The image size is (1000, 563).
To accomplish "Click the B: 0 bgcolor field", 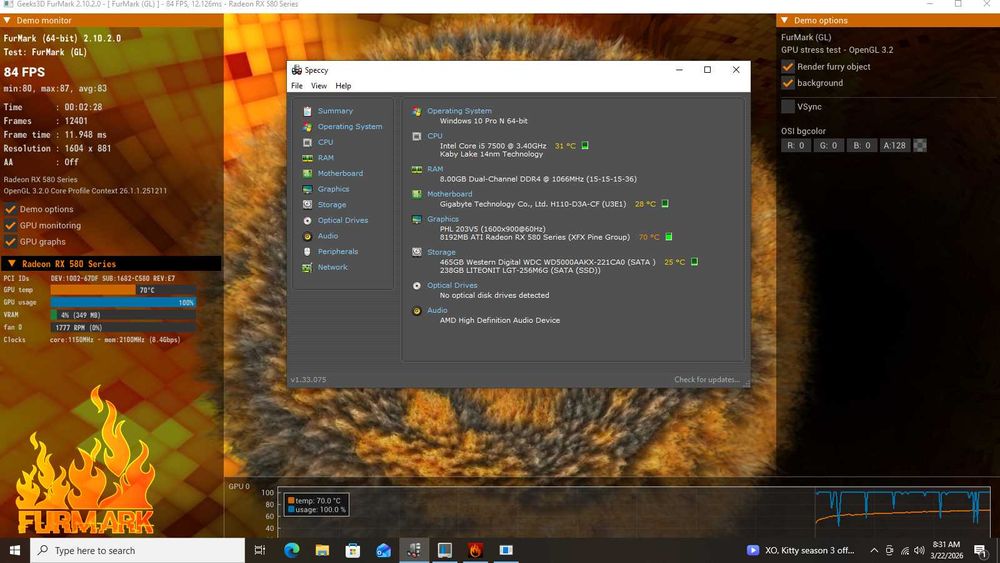I will click(x=862, y=145).
